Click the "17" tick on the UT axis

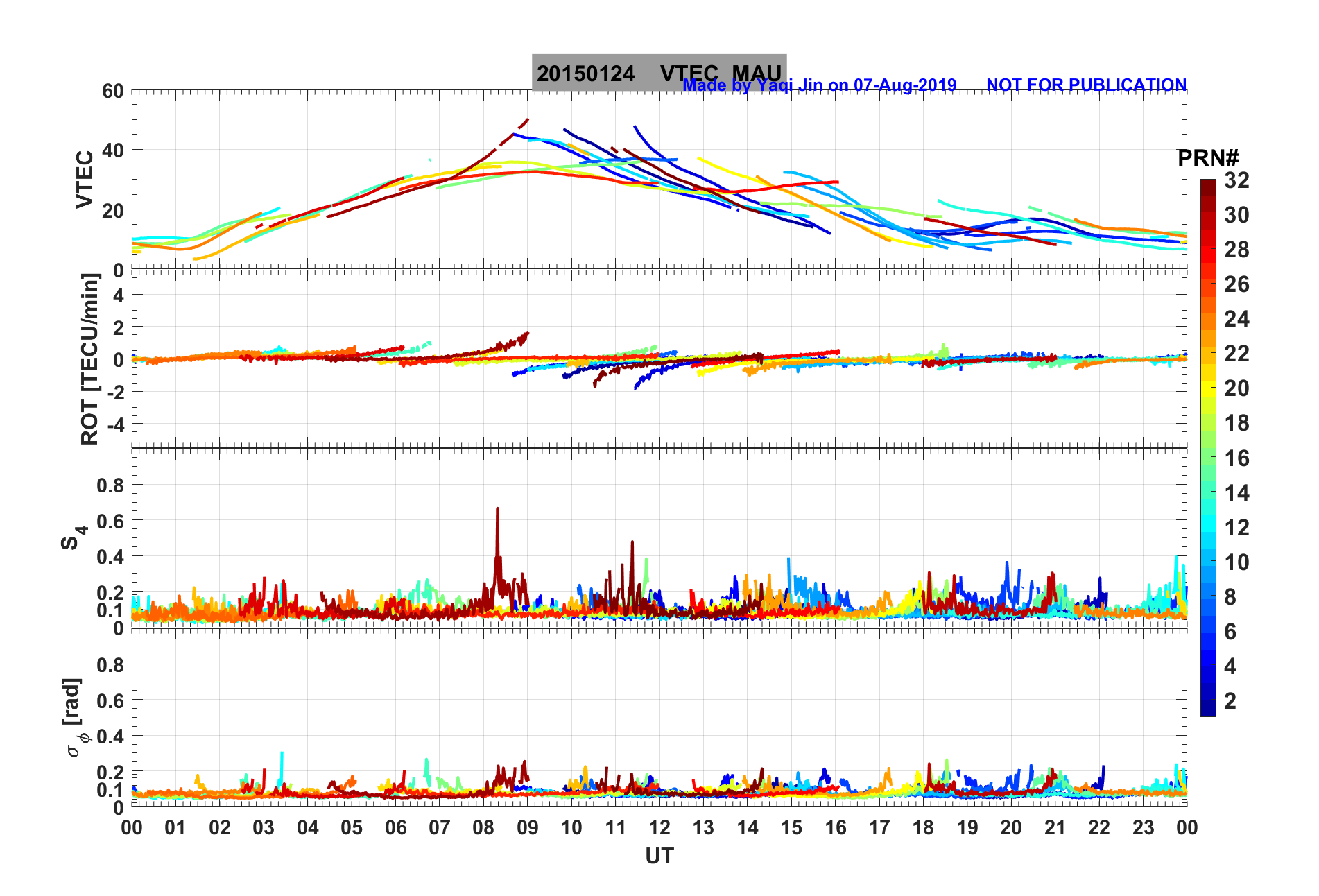tap(879, 827)
